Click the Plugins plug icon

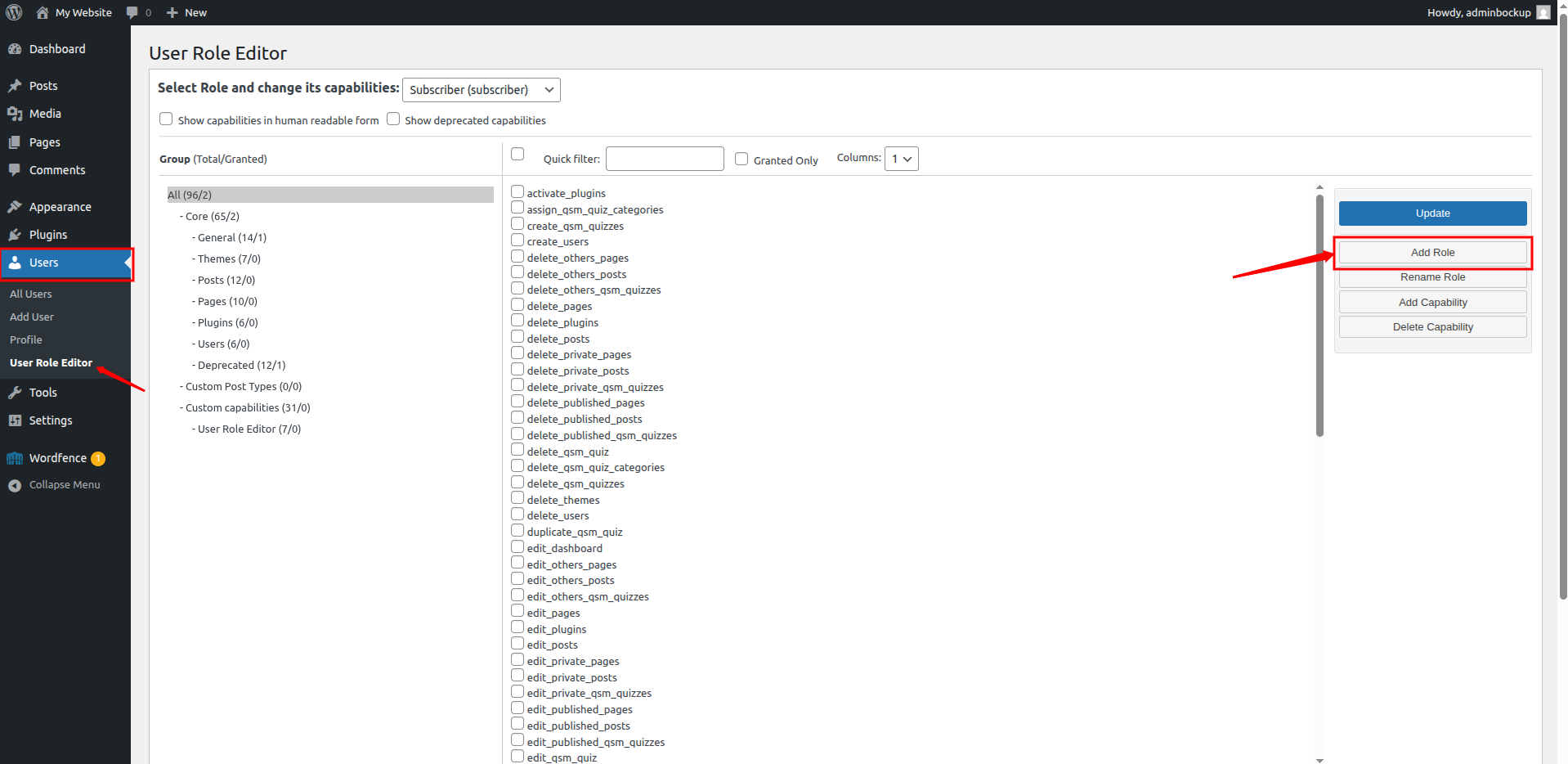[x=15, y=235]
